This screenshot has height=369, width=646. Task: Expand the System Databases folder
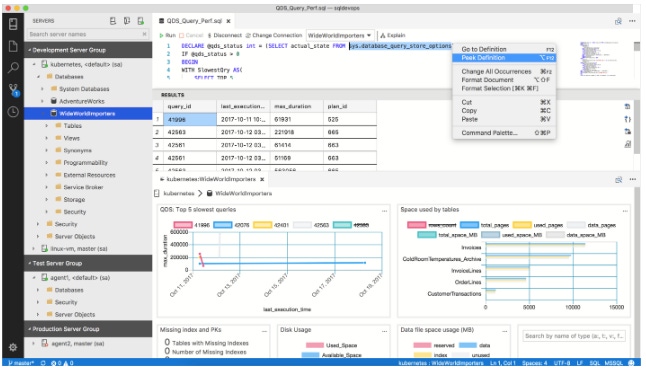click(42, 89)
